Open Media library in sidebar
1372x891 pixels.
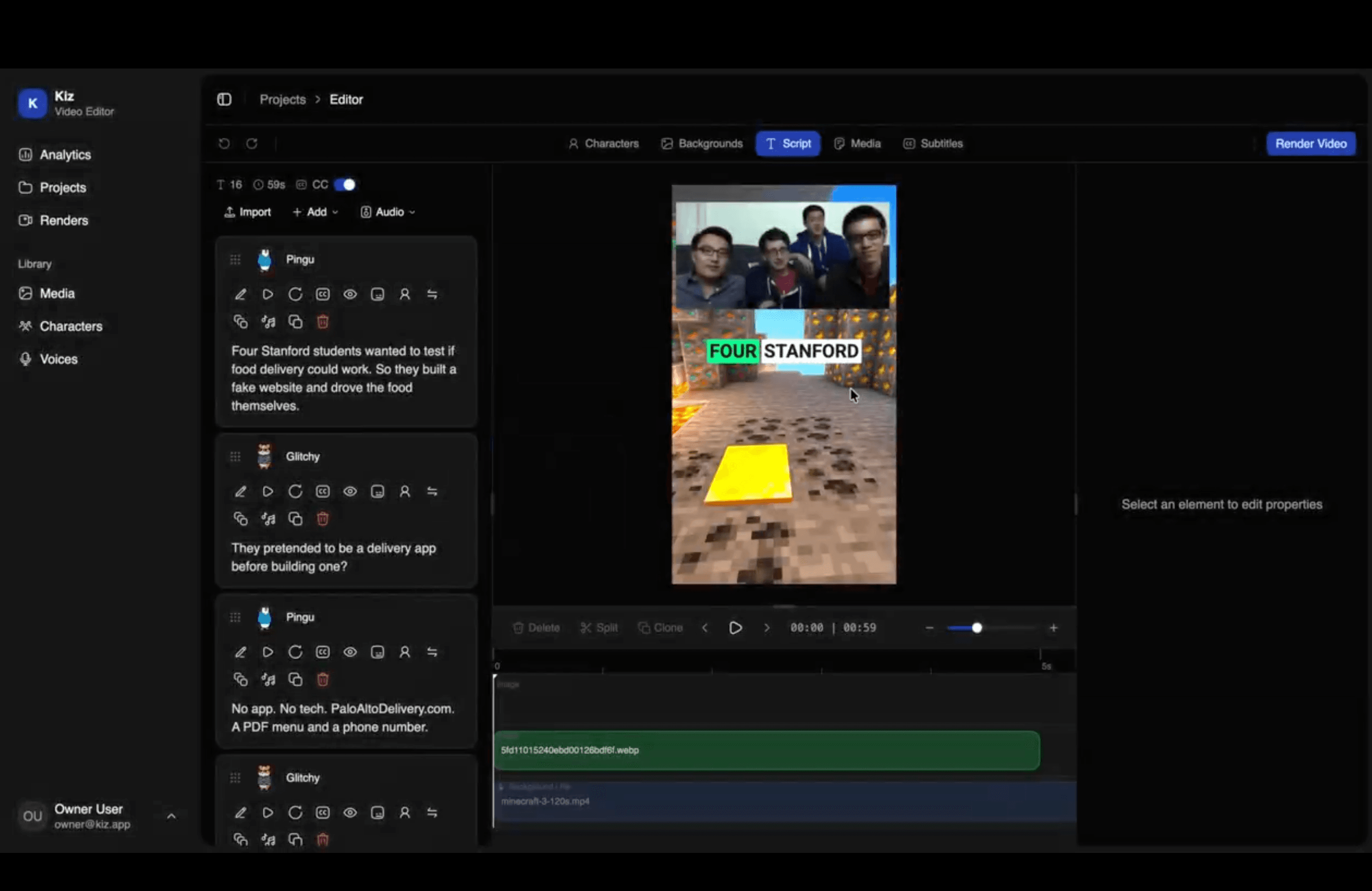(x=47, y=294)
